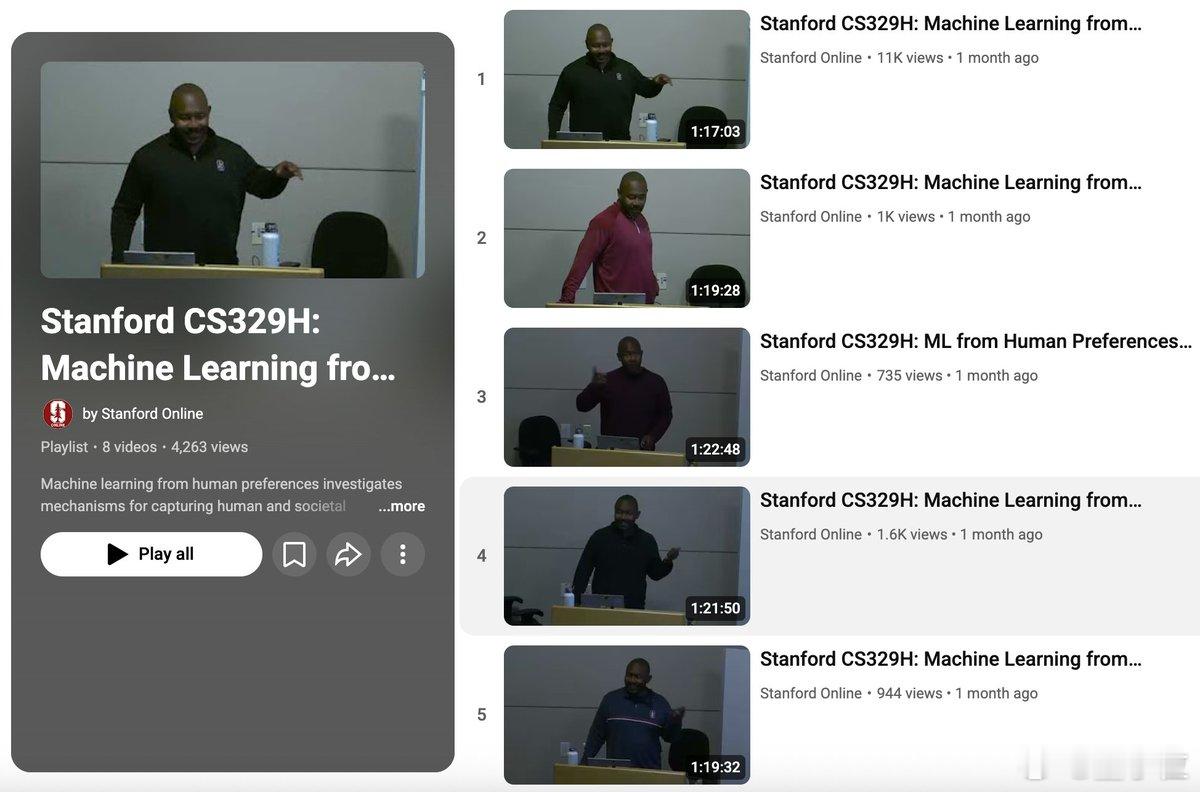The height and width of the screenshot is (792, 1200).
Task: Click the 1:22:48 duration badge
Action: coord(716,450)
